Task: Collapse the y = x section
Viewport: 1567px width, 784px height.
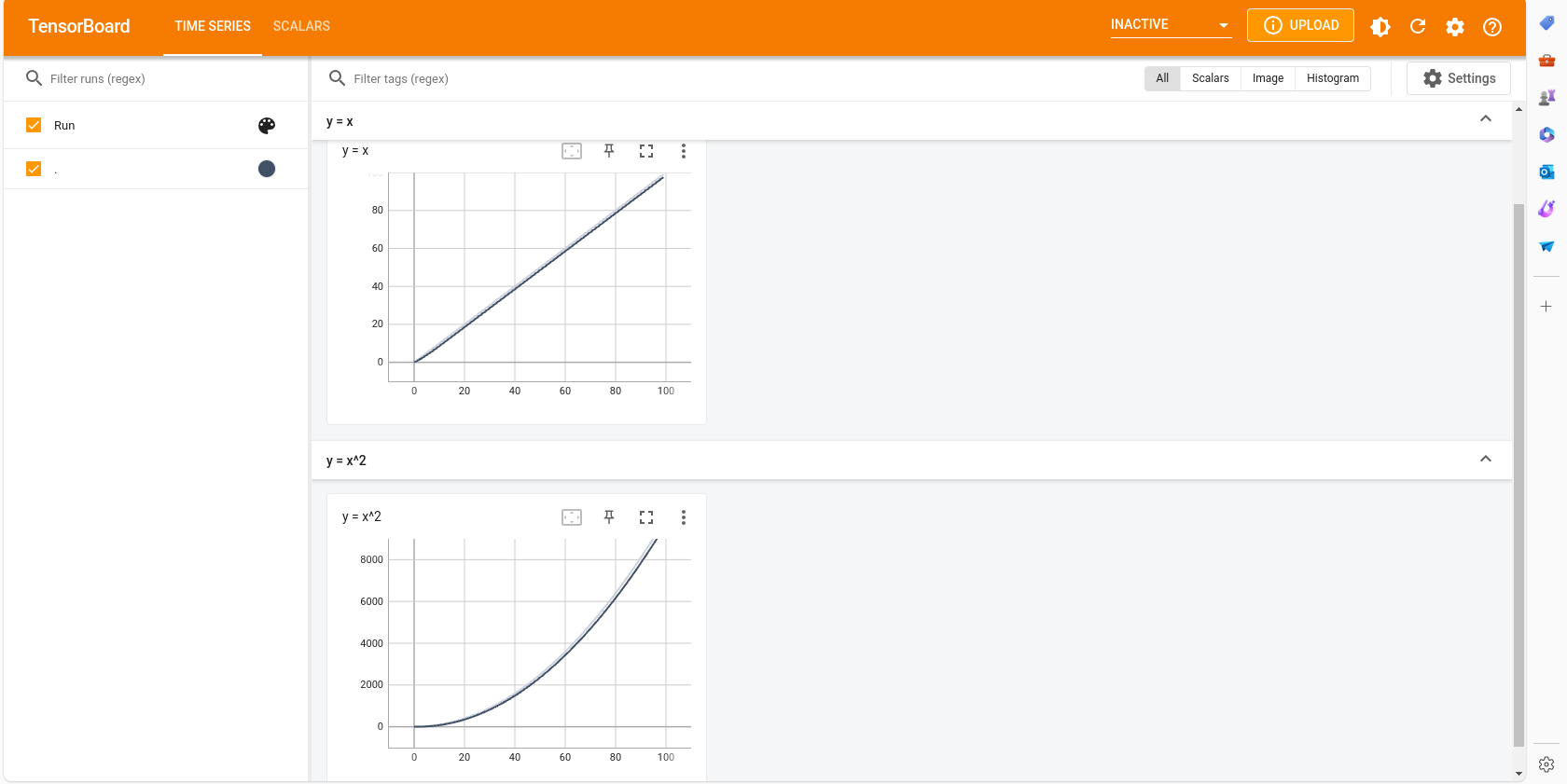Action: click(1486, 119)
